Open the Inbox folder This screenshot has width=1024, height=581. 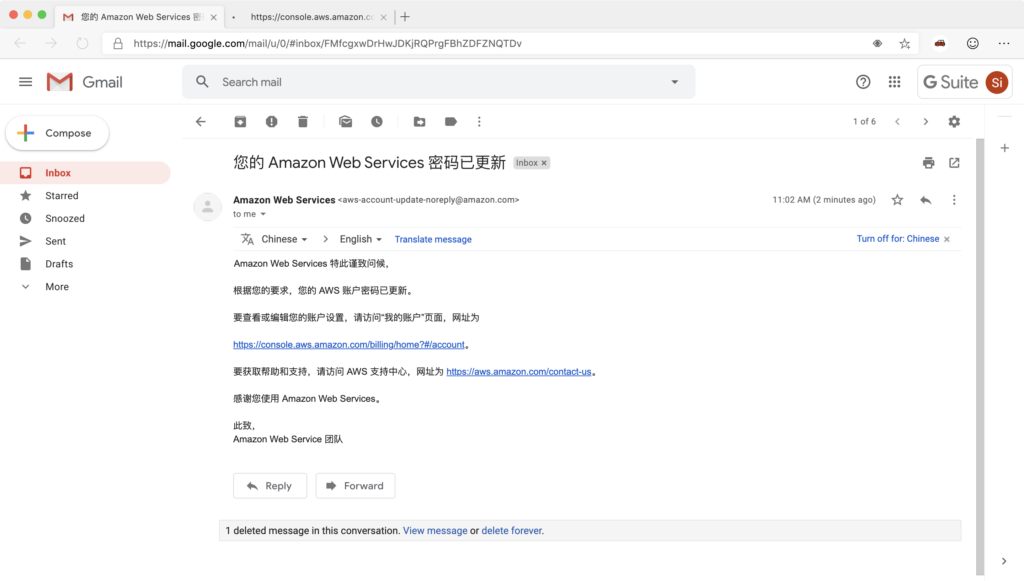85,173
